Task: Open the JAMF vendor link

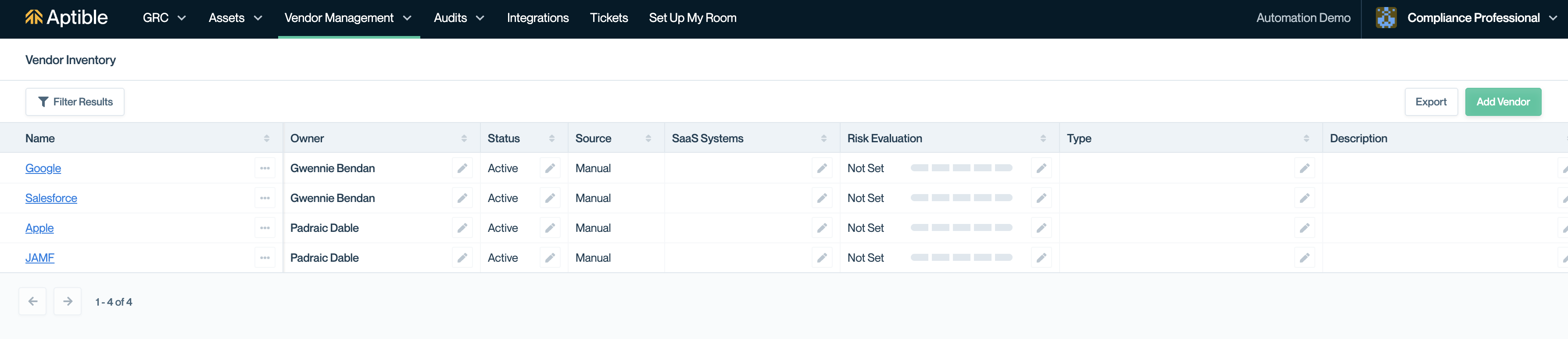Action: (x=39, y=258)
